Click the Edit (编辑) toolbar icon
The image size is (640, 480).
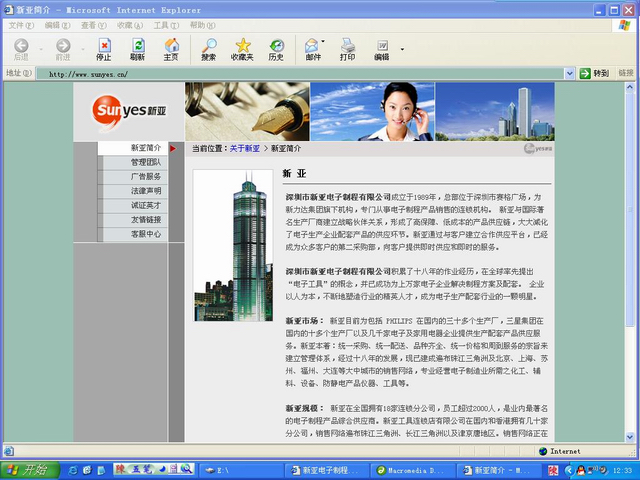[382, 47]
